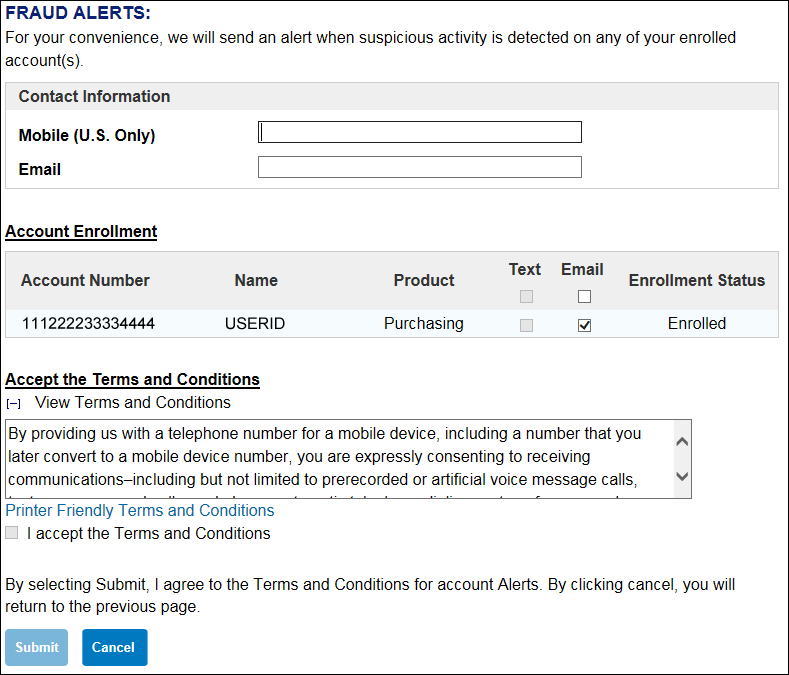Click the terms box scroll down arrow
The height and width of the screenshot is (675, 789).
682,477
